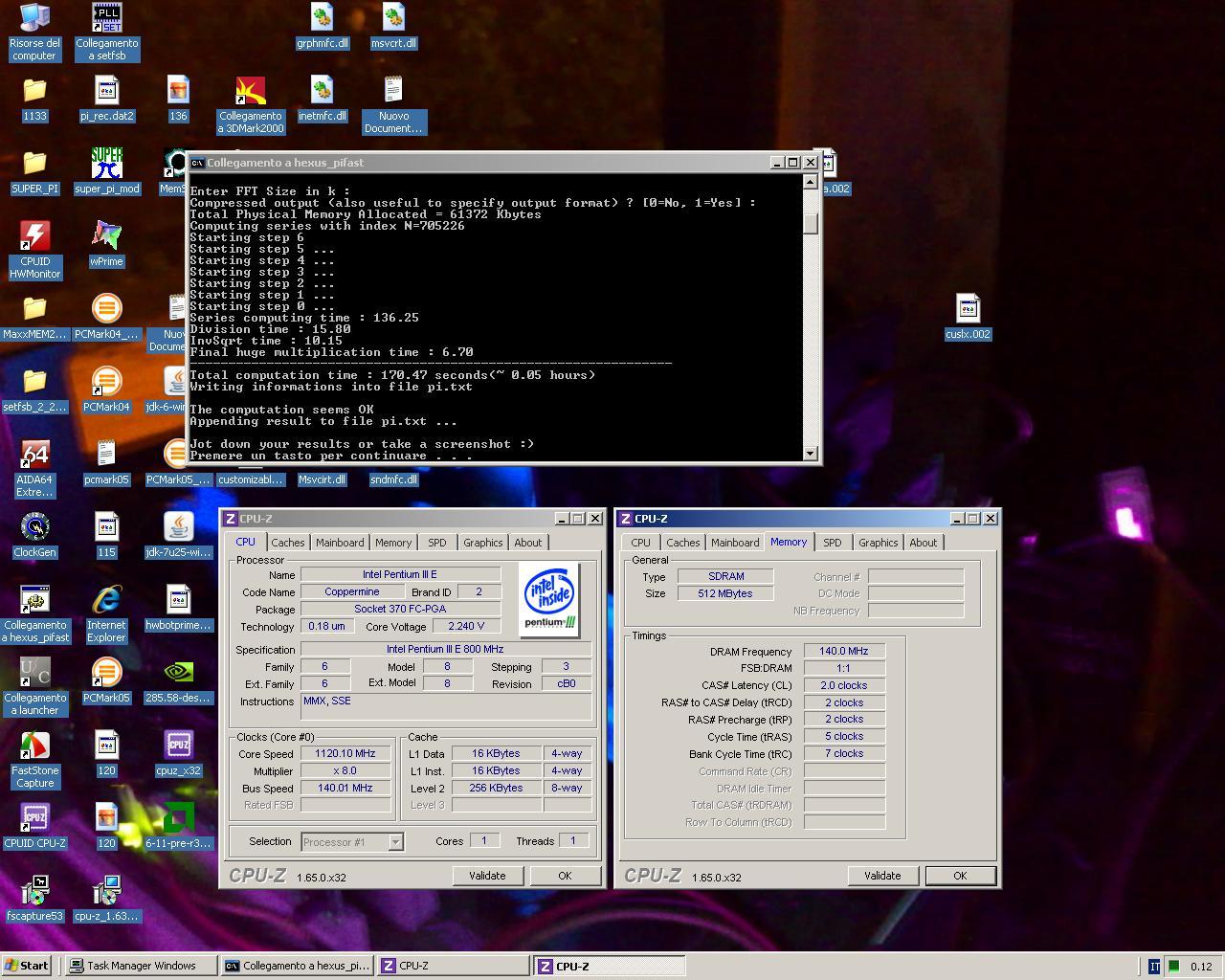Screen dimensions: 1225x980
Task: Select cuslx.002 file icon
Action: [968, 318]
